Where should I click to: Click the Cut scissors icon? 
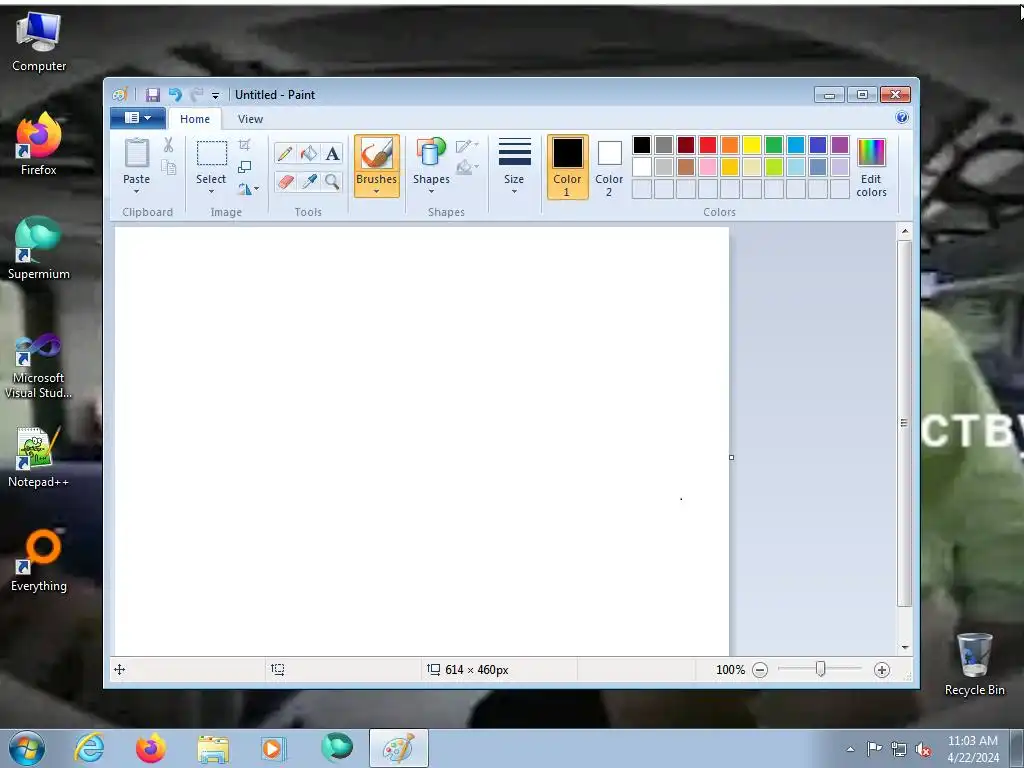[168, 145]
